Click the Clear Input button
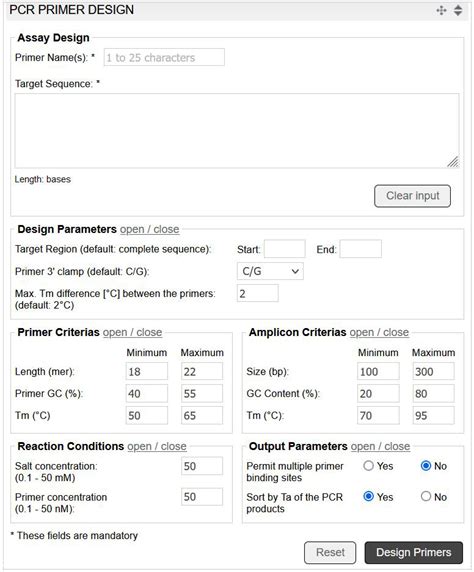Viewport: 474px width, 572px height. coord(412,196)
